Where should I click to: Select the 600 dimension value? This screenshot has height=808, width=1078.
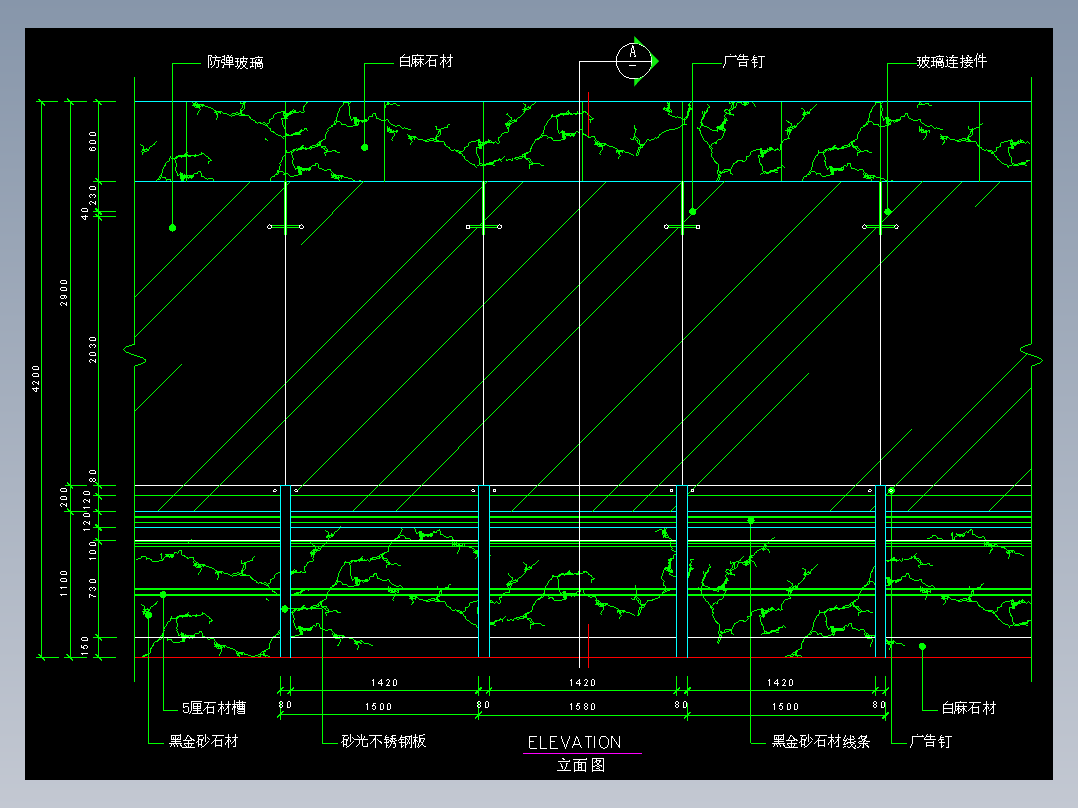[93, 141]
